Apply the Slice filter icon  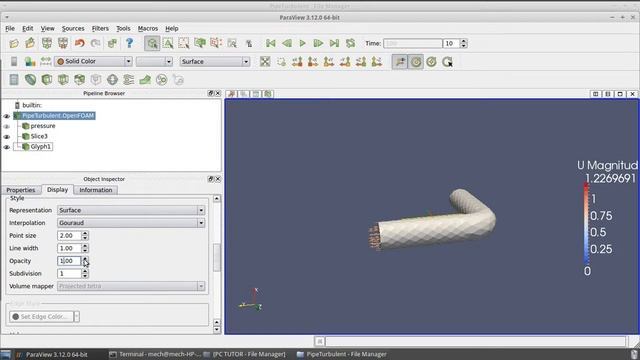click(63, 80)
